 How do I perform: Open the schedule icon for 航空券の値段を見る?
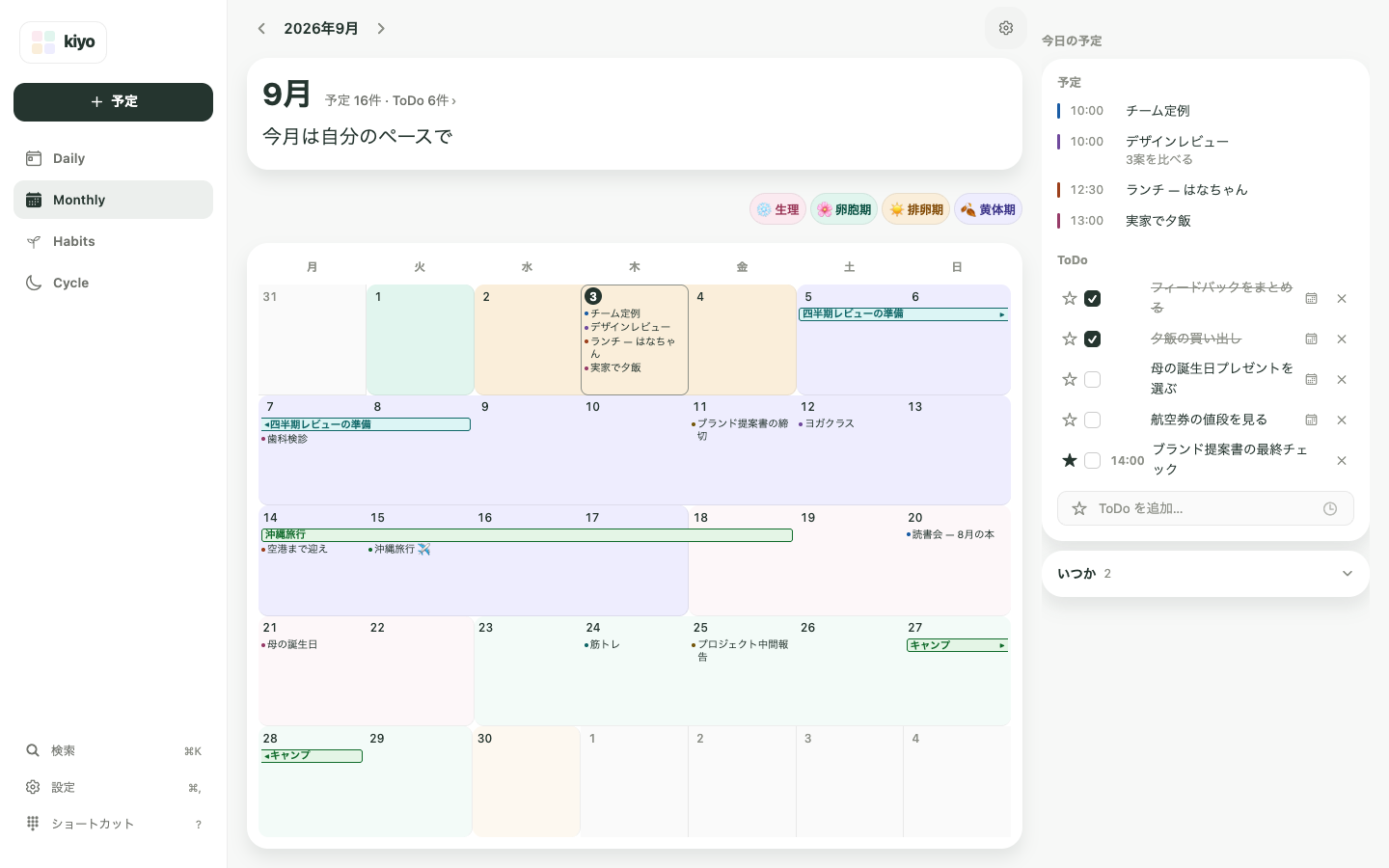coord(1311,420)
